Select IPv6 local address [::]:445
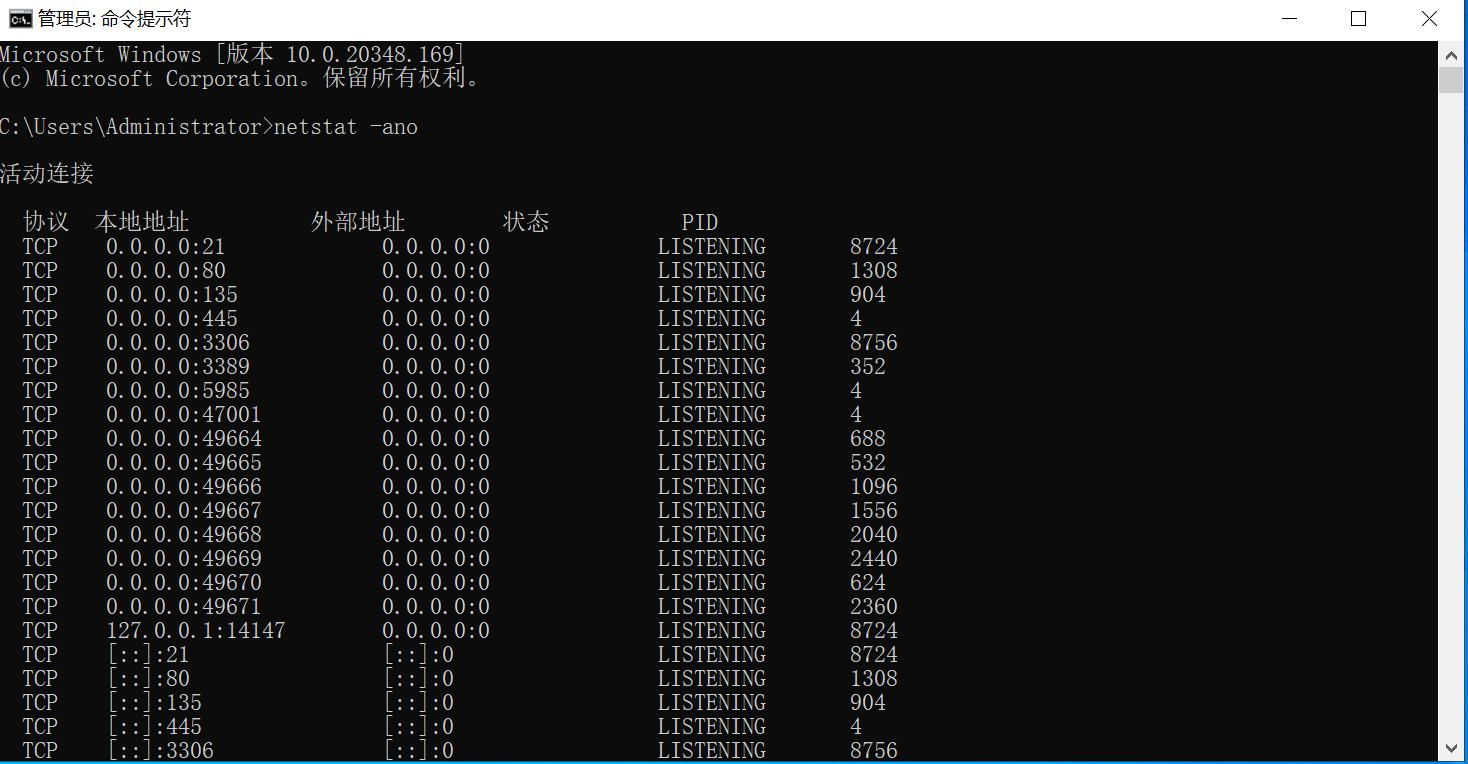This screenshot has height=764, width=1468. pyautogui.click(x=154, y=726)
